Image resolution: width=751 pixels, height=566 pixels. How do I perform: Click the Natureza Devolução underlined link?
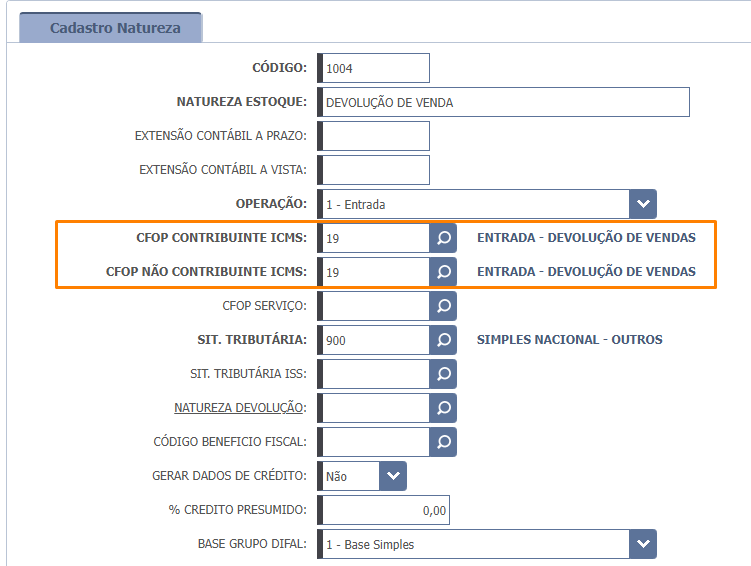click(x=240, y=408)
